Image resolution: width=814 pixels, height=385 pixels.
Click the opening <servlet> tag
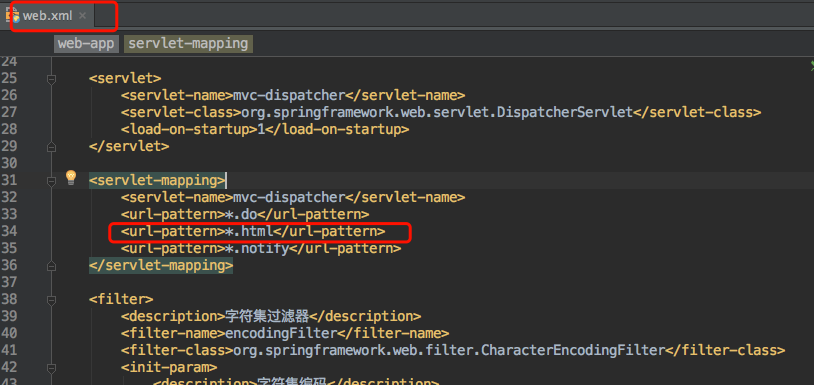point(125,78)
